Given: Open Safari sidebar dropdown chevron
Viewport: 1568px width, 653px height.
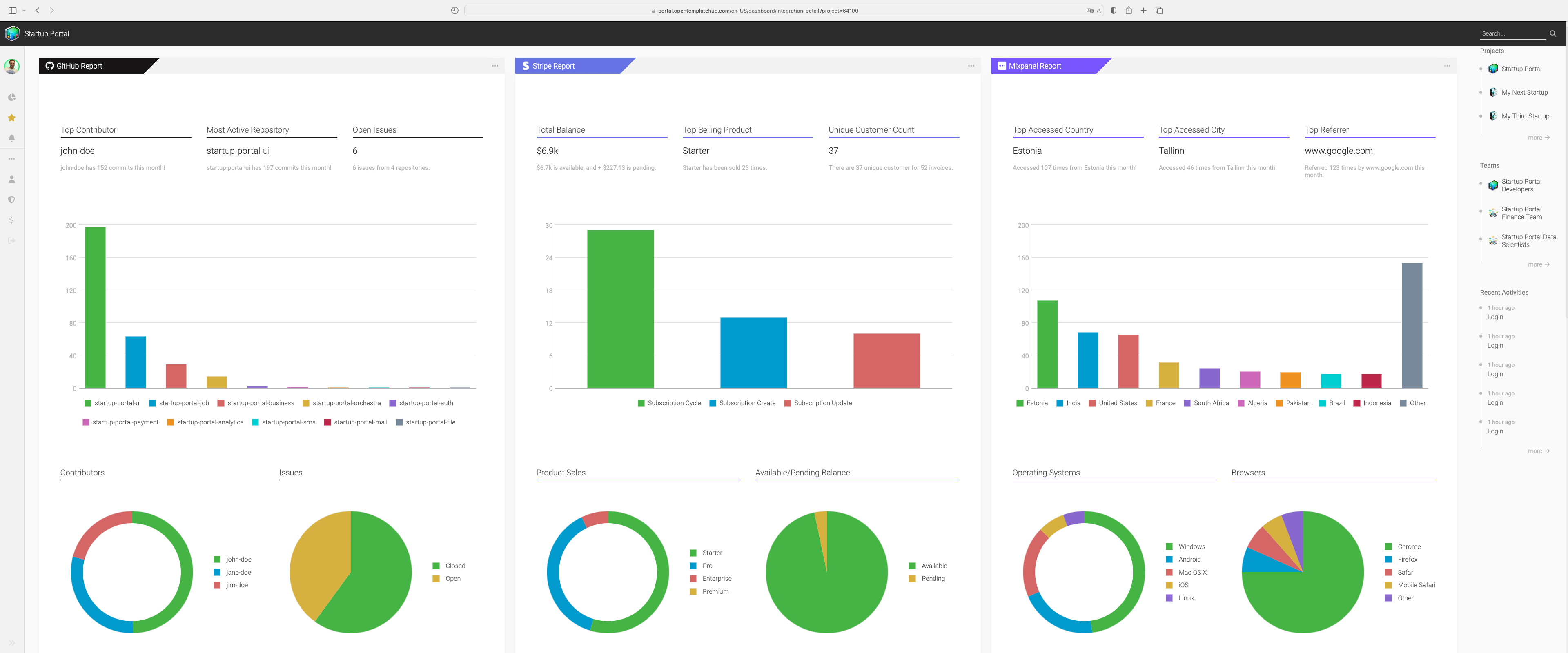Looking at the screenshot, I should coord(24,10).
